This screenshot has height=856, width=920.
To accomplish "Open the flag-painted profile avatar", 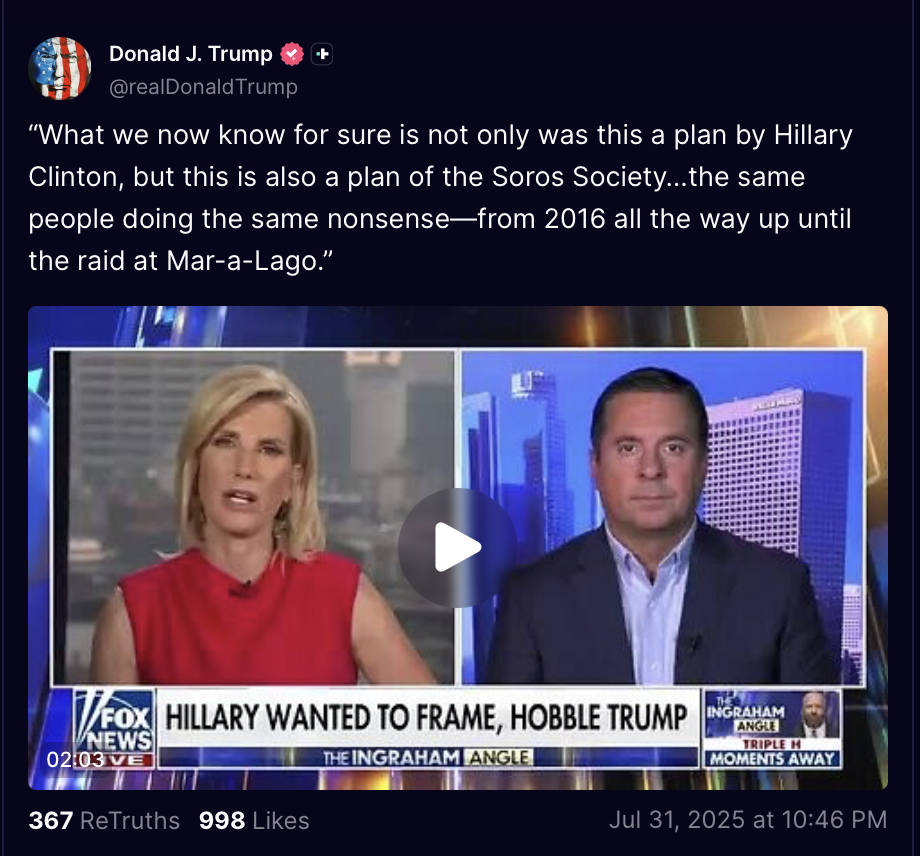I will coord(60,69).
